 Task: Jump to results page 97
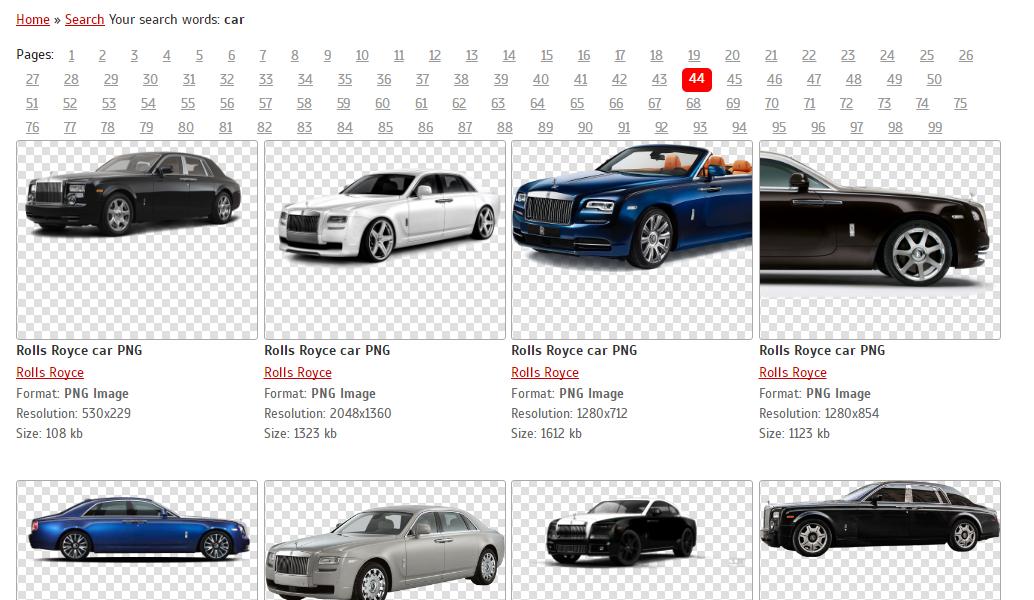coord(857,127)
